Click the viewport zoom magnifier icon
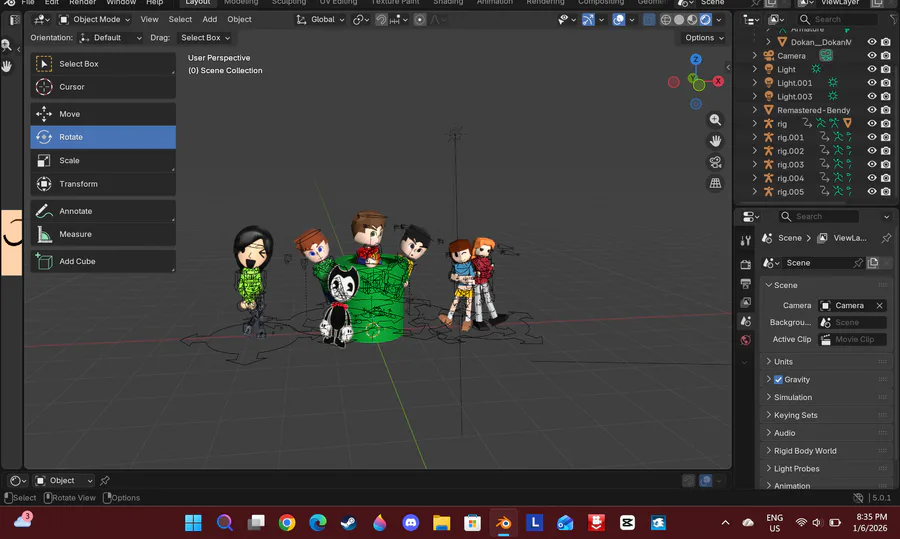 [715, 120]
